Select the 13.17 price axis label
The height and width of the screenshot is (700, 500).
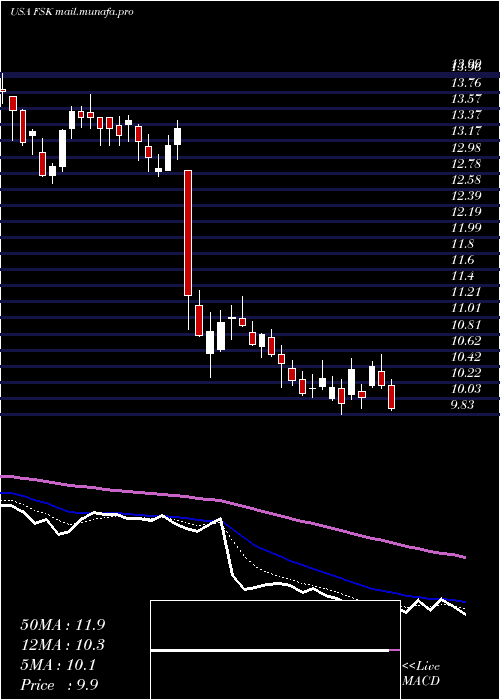pos(466,131)
